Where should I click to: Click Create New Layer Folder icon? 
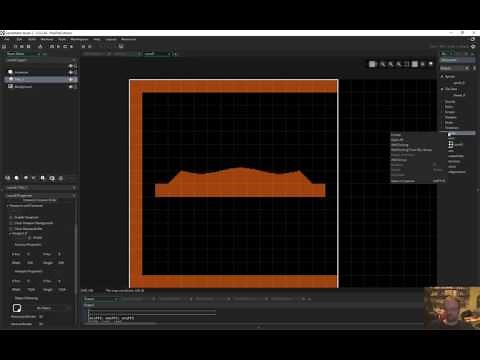(52, 178)
